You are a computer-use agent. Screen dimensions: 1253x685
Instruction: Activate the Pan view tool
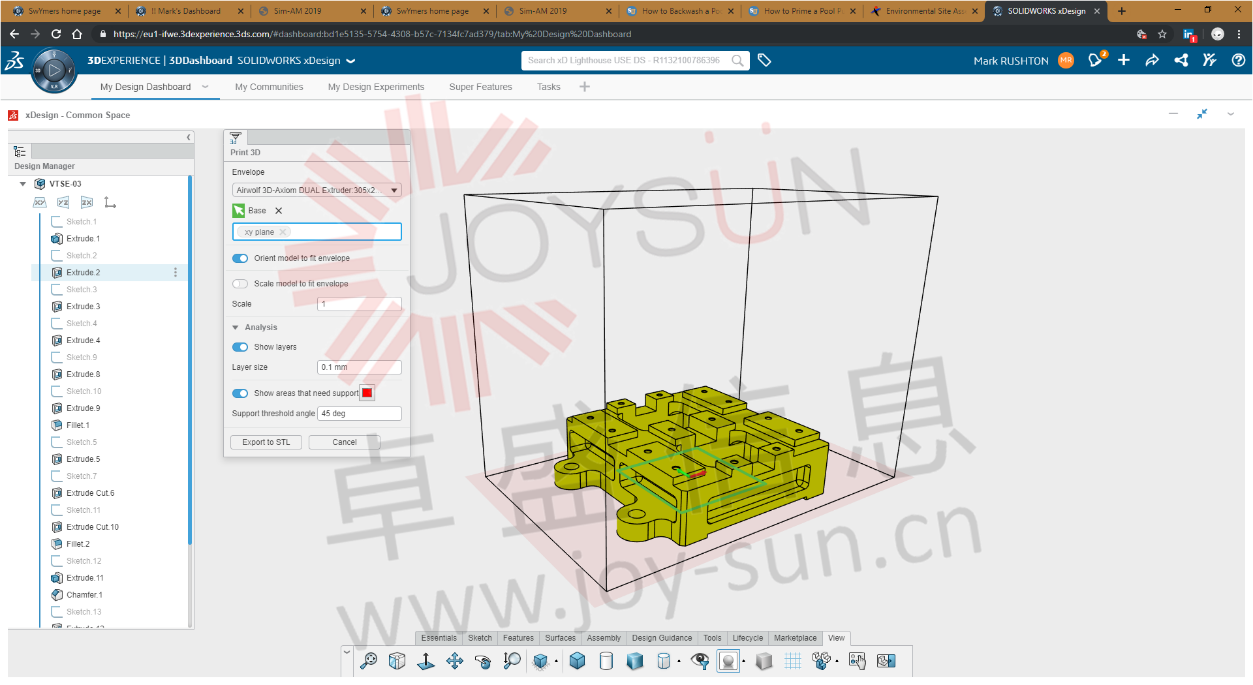click(454, 661)
